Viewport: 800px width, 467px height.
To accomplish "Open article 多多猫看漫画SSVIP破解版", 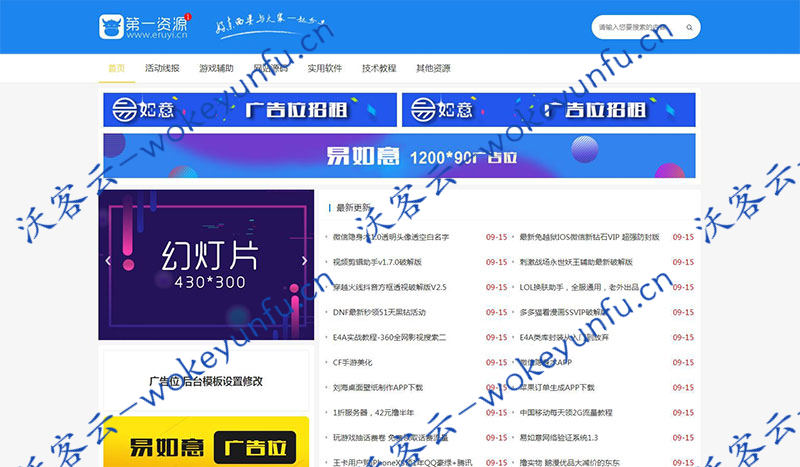I will coord(563,312).
